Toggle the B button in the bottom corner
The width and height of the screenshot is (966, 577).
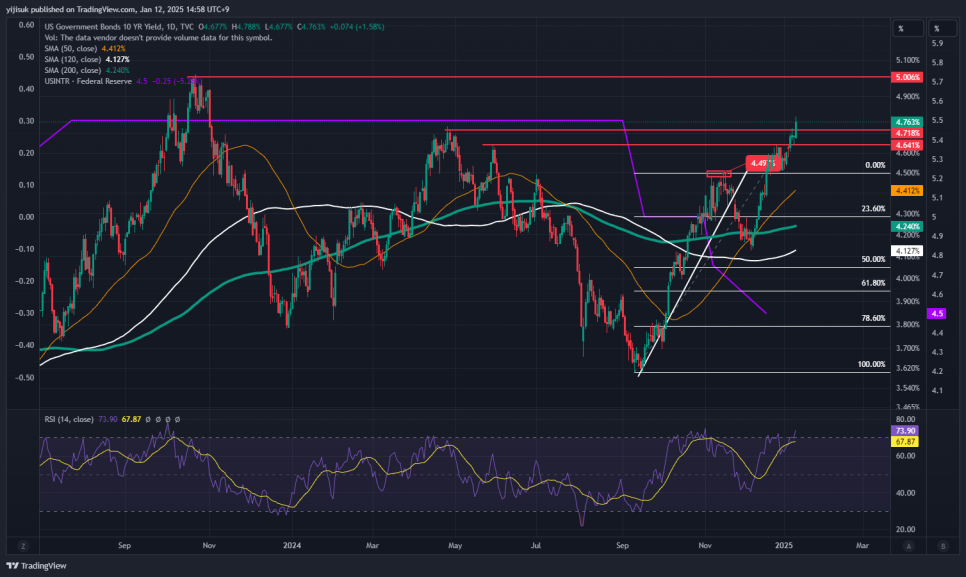943,546
